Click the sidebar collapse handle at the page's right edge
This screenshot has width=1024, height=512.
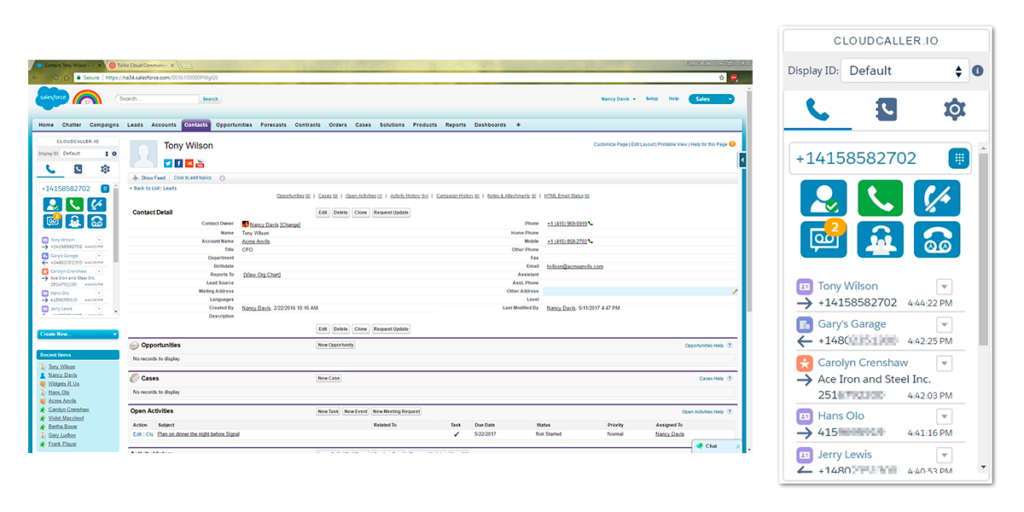point(743,159)
